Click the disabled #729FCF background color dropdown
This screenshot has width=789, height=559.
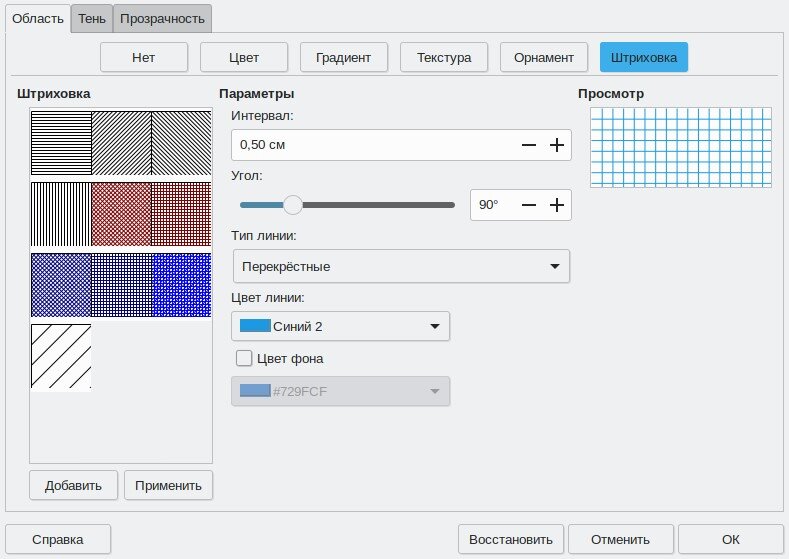click(340, 391)
